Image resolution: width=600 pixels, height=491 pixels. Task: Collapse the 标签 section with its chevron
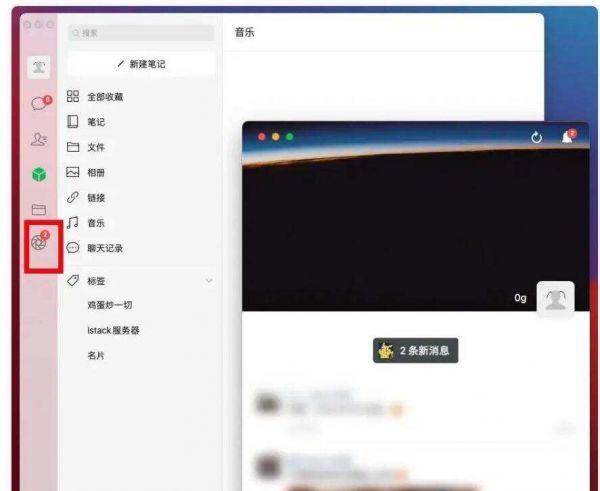[x=209, y=281]
